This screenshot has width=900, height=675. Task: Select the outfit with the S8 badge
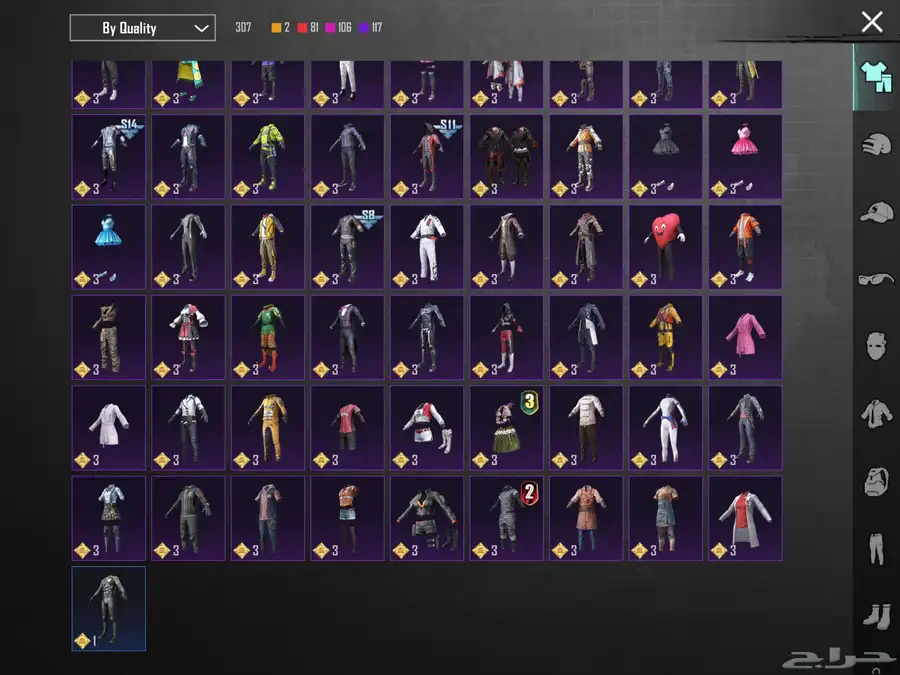coord(347,247)
